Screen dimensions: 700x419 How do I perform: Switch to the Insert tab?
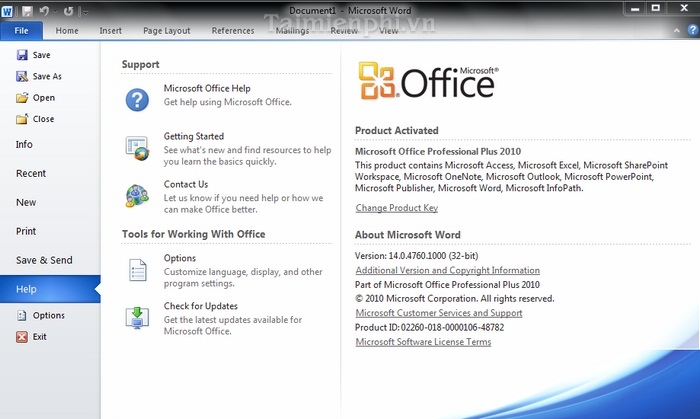(x=110, y=30)
